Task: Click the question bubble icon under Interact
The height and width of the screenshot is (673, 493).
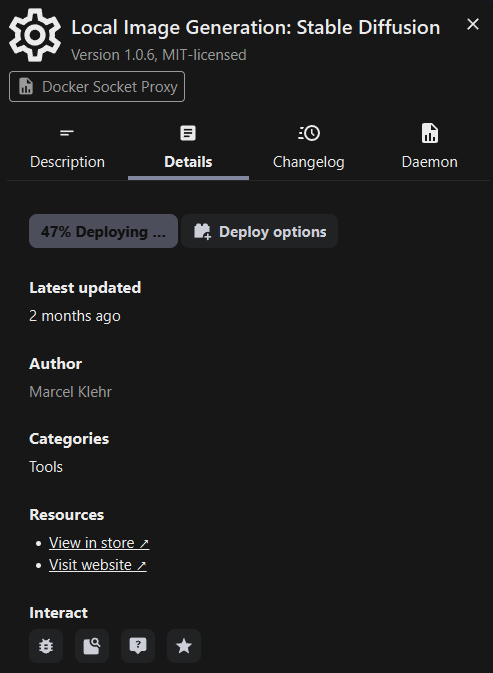Action: 138,646
